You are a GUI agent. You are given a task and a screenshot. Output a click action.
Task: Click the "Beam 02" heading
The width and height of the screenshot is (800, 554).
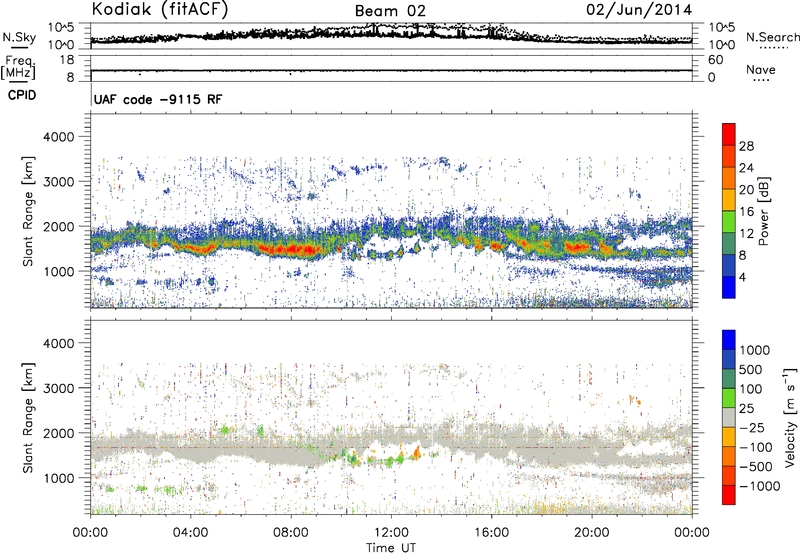point(390,11)
